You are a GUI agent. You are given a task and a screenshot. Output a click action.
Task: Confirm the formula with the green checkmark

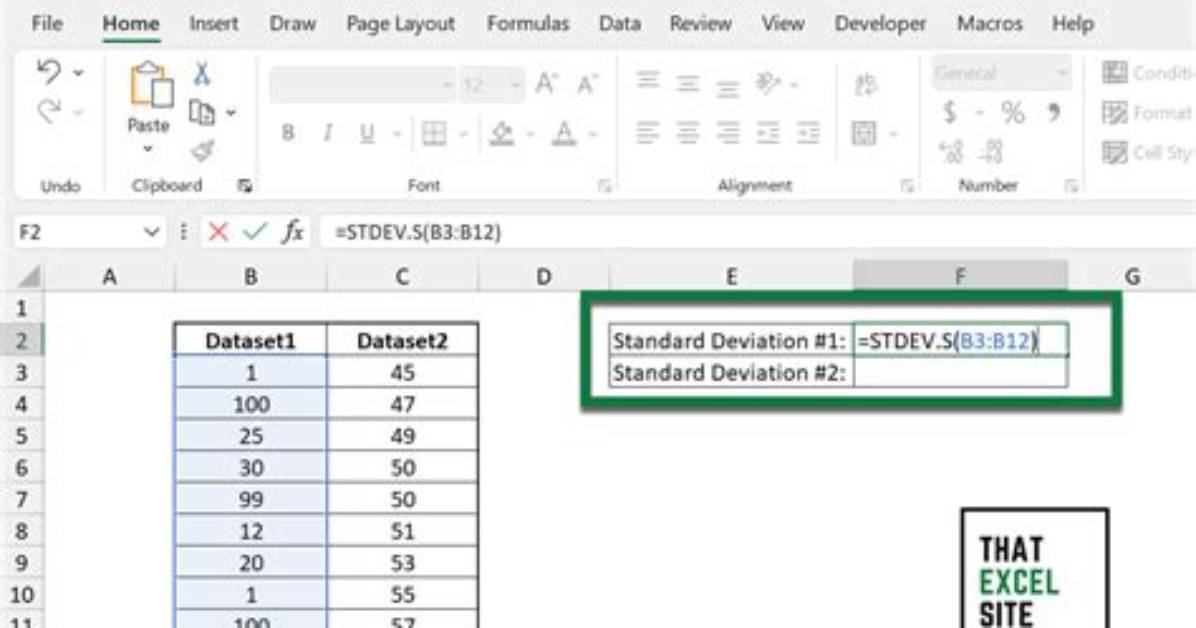255,232
